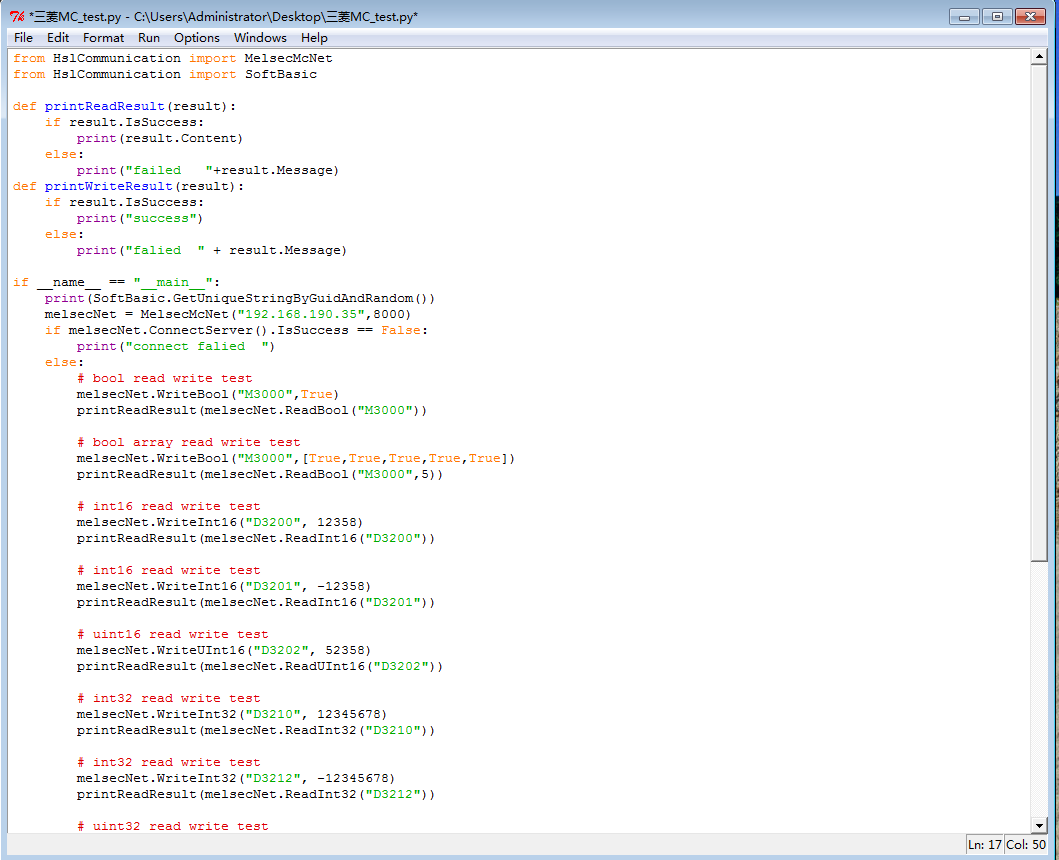Close the MC_test.py editor window
The height and width of the screenshot is (860, 1059).
click(x=1031, y=16)
